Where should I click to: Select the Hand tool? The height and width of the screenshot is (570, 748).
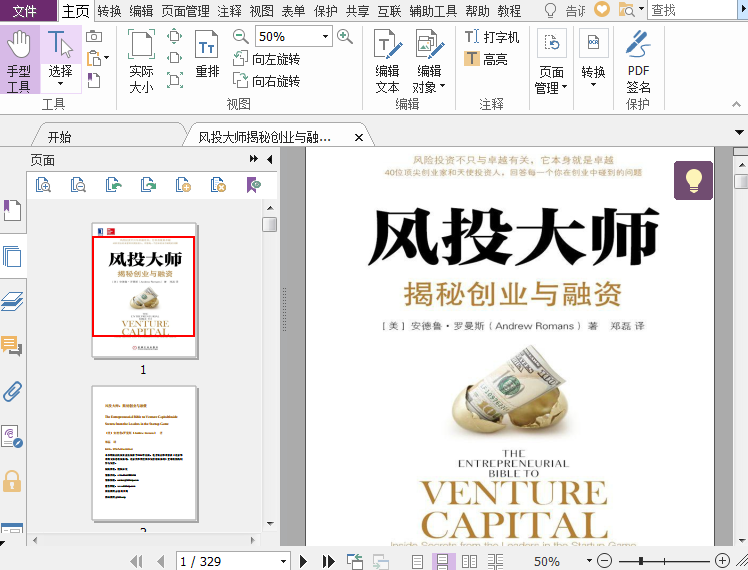coord(19,60)
